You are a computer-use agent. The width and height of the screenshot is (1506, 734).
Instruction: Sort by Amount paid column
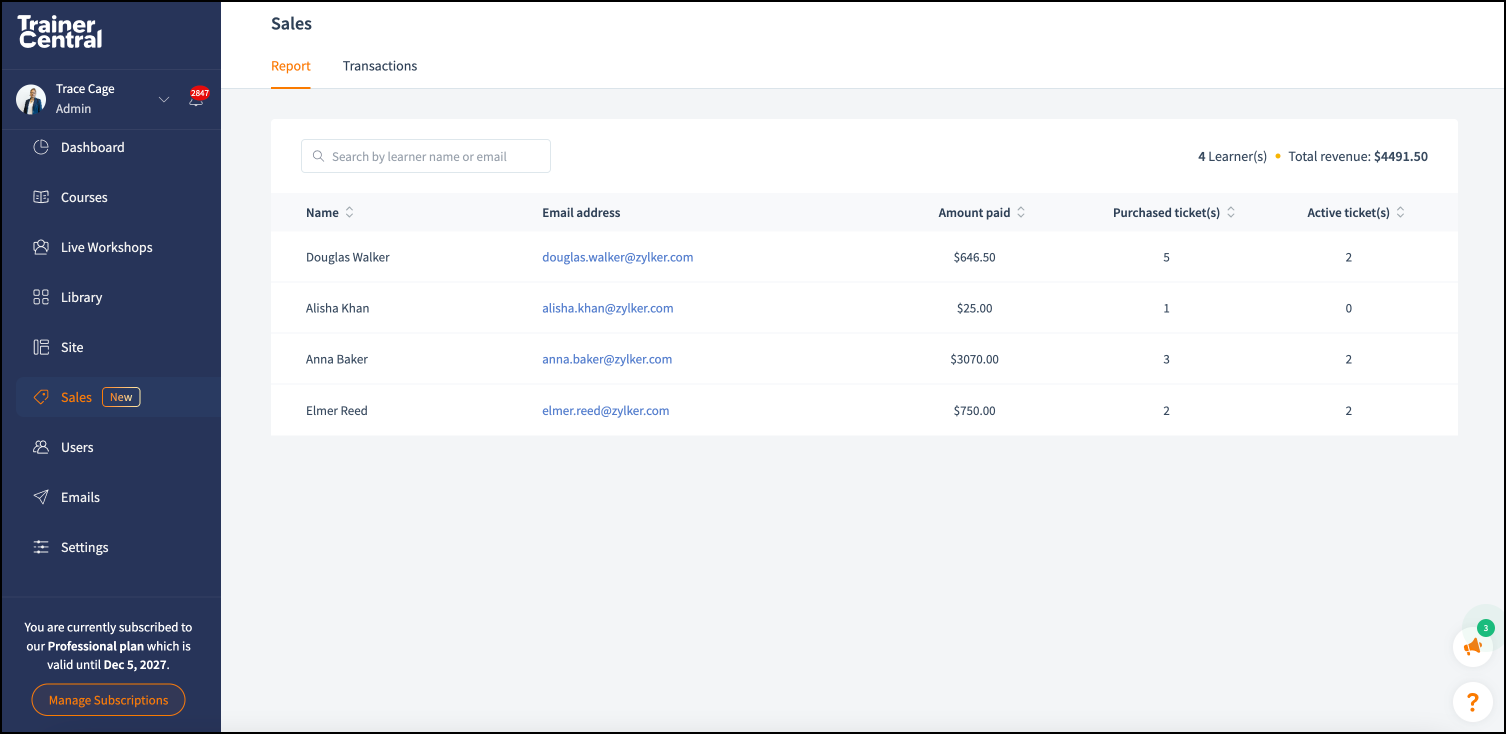1020,213
